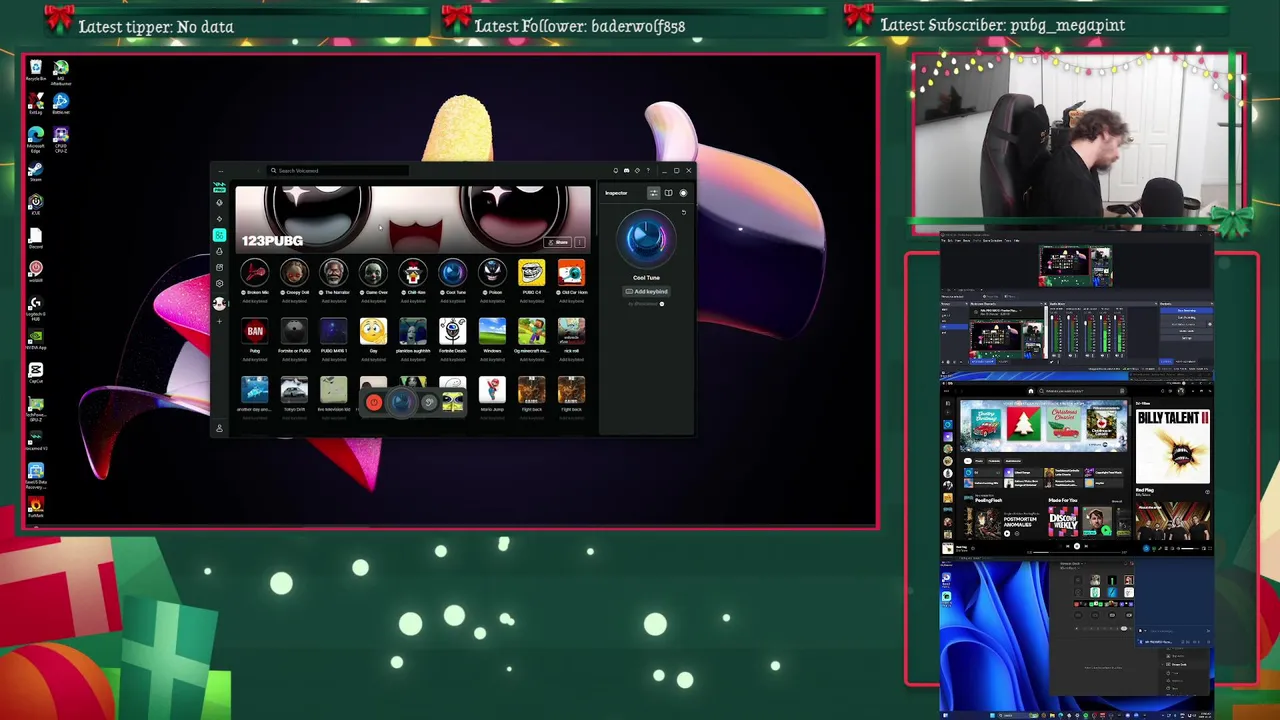The image size is (1280, 720).
Task: Open the Microsoft Edge desktop shortcut
Action: (x=36, y=138)
